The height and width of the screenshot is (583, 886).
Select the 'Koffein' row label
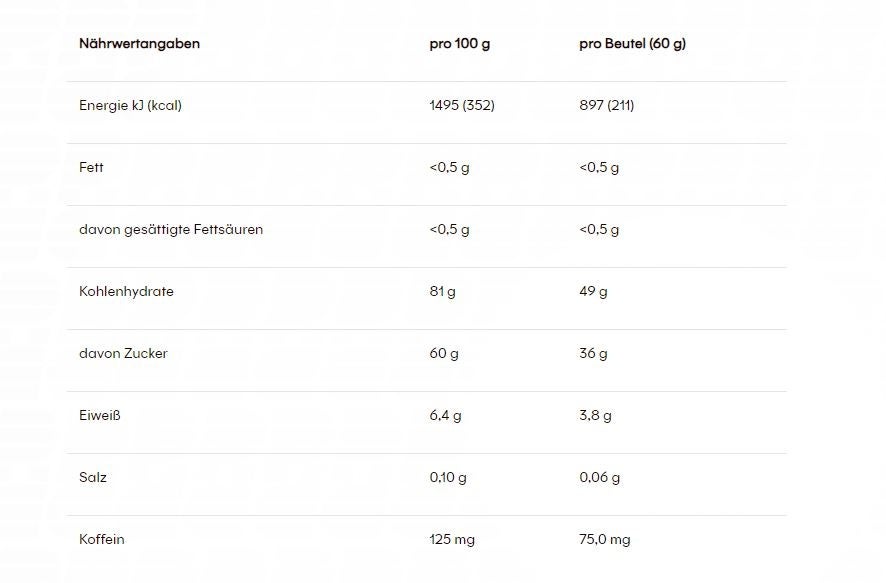click(102, 540)
